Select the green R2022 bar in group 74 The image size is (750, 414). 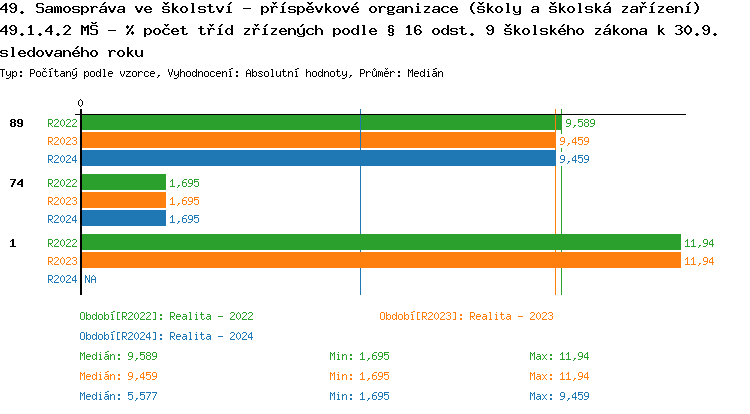[123, 183]
